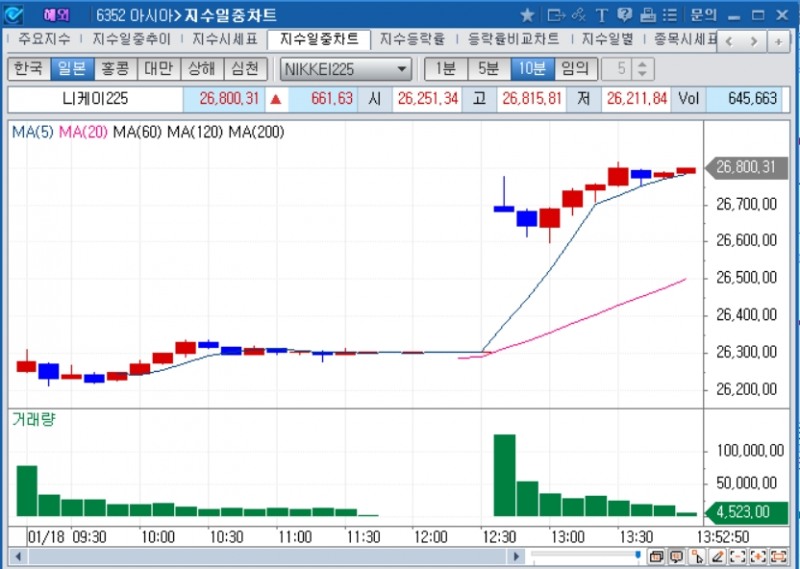
Task: Add a tab with the plus button
Action: 779,41
